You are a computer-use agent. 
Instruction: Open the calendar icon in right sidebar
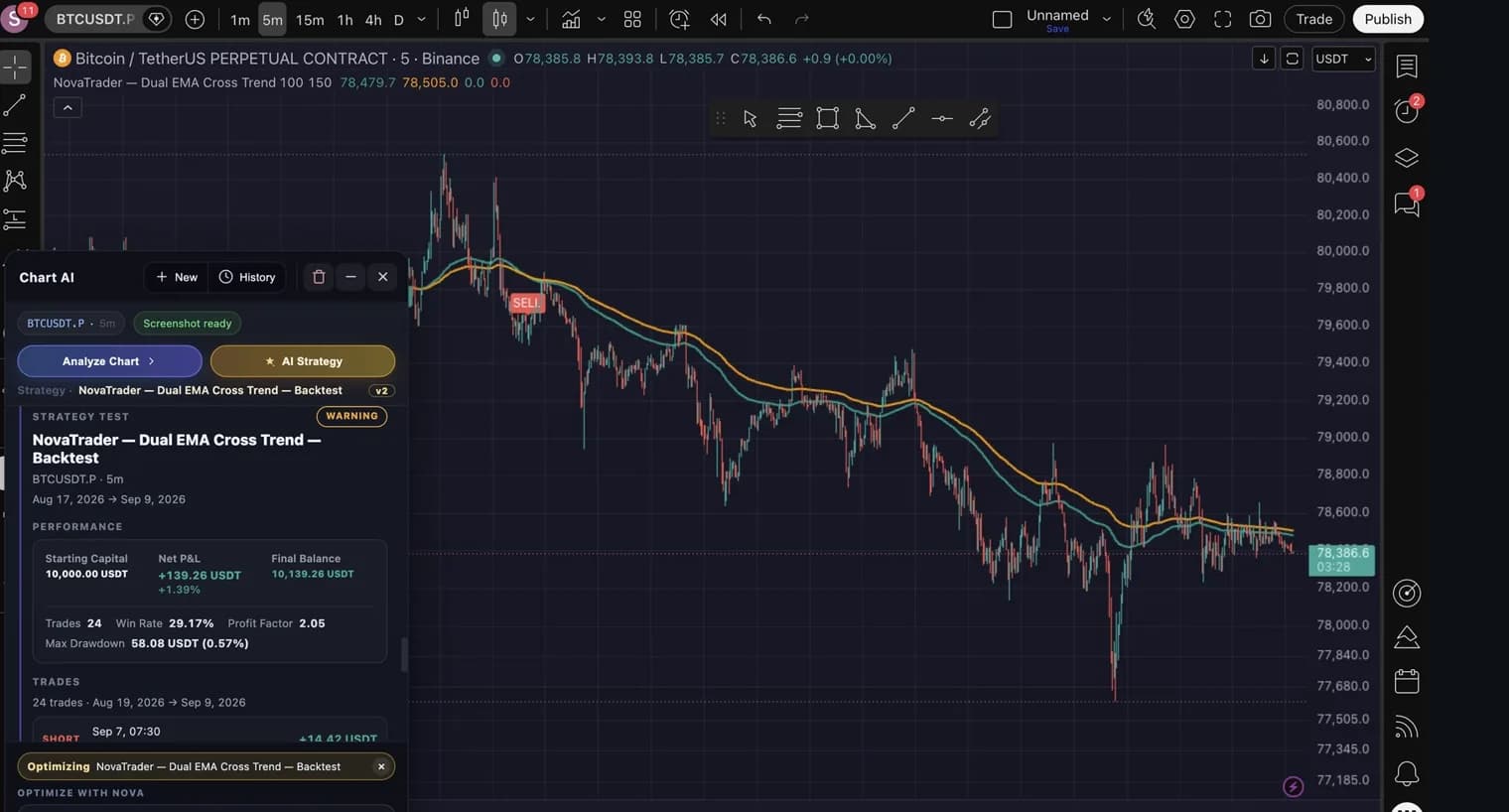[x=1407, y=681]
